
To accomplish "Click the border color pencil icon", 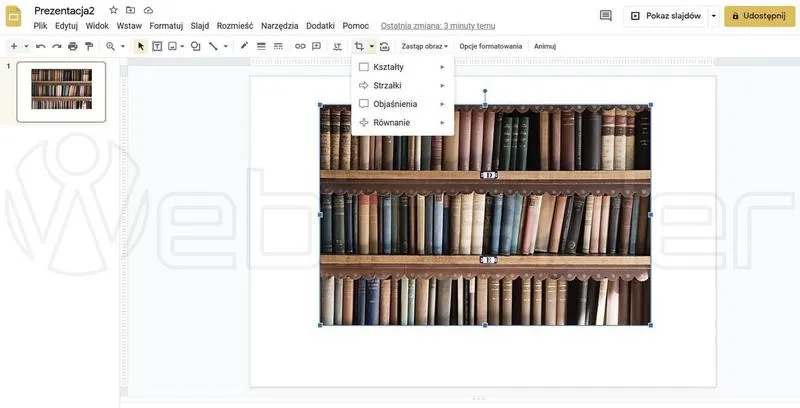I will (244, 46).
